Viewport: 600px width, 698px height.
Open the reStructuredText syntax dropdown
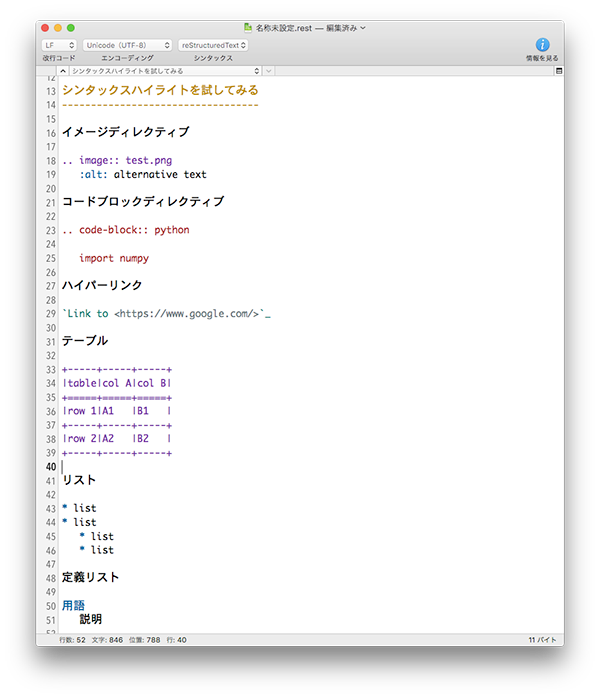213,45
